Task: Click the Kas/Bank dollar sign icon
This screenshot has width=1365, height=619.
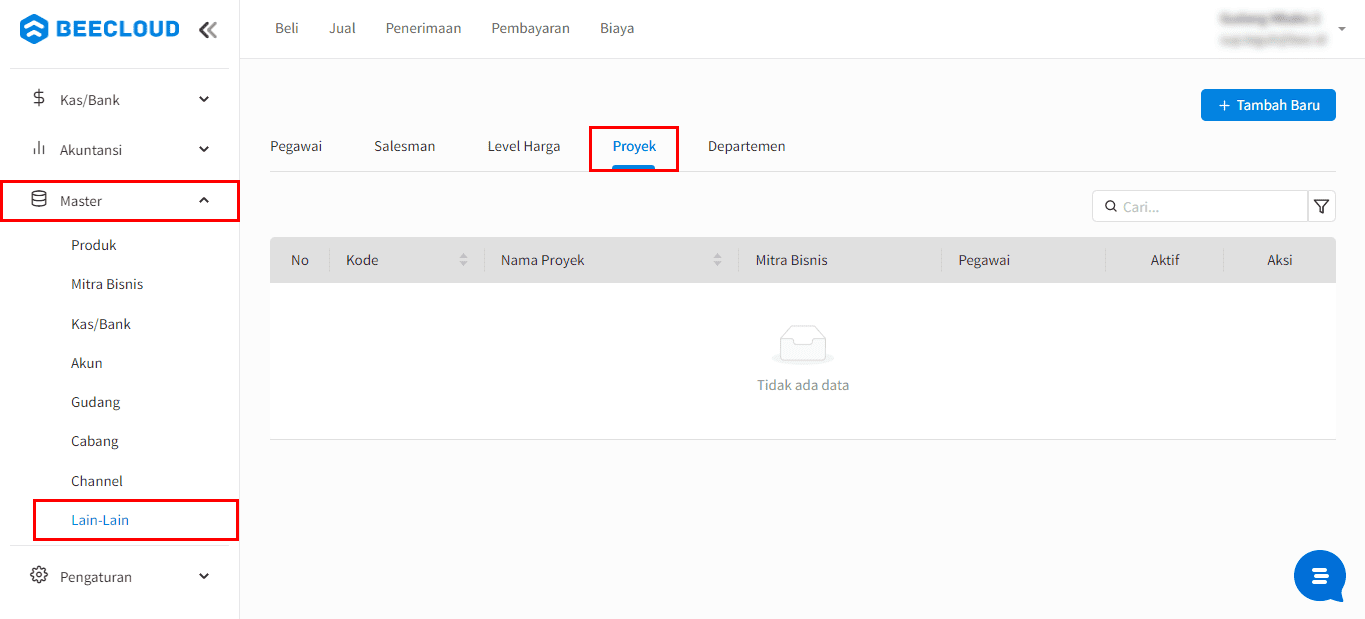Action: 39,98
